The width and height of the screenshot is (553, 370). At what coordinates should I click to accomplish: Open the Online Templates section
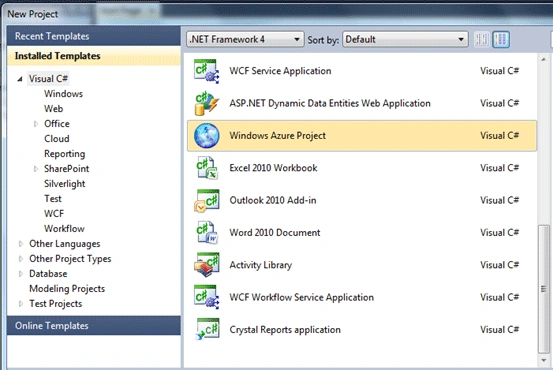pyautogui.click(x=93, y=326)
